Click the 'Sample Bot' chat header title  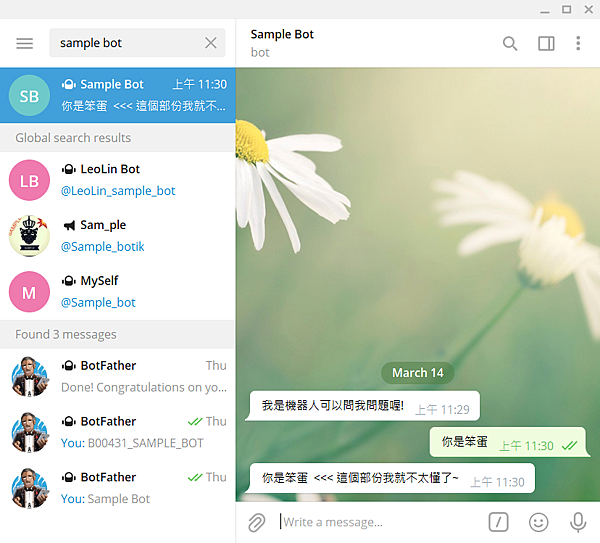click(282, 34)
